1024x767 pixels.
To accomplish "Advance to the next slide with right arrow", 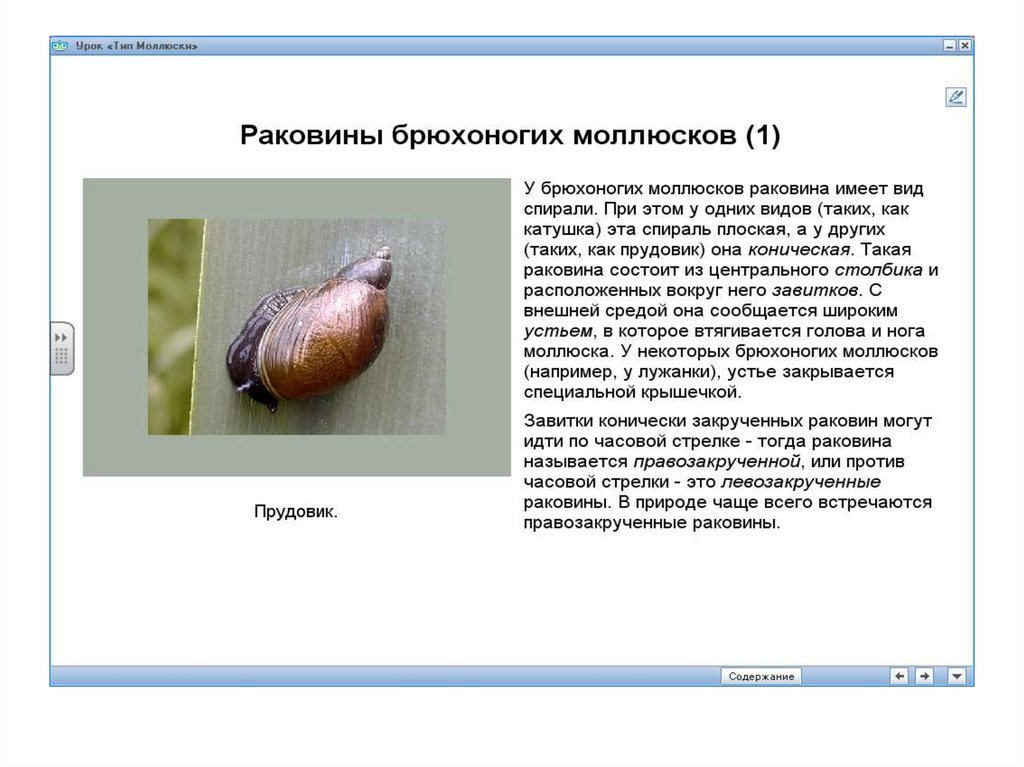I will point(925,676).
